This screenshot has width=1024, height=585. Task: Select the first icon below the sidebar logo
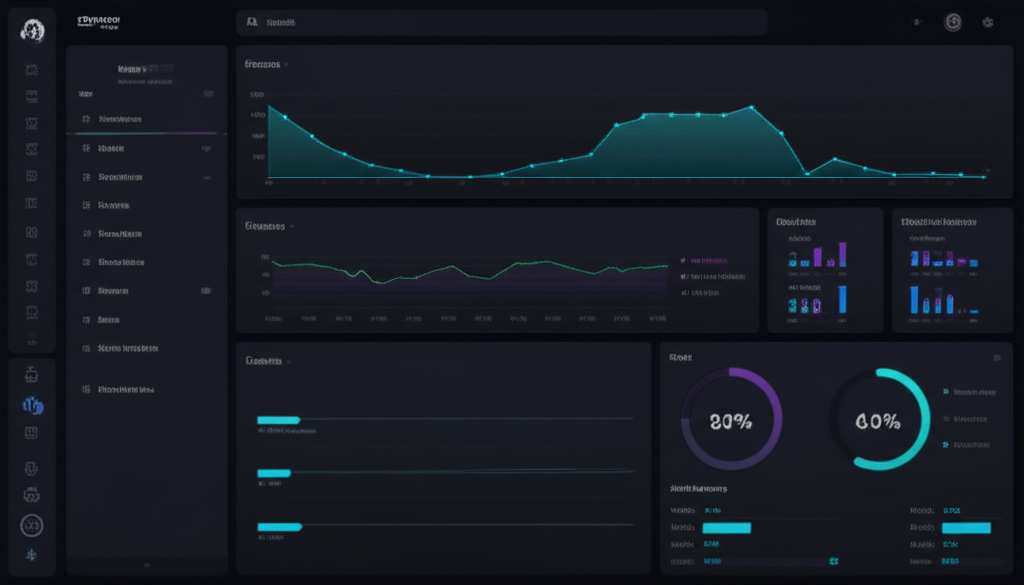(32, 70)
